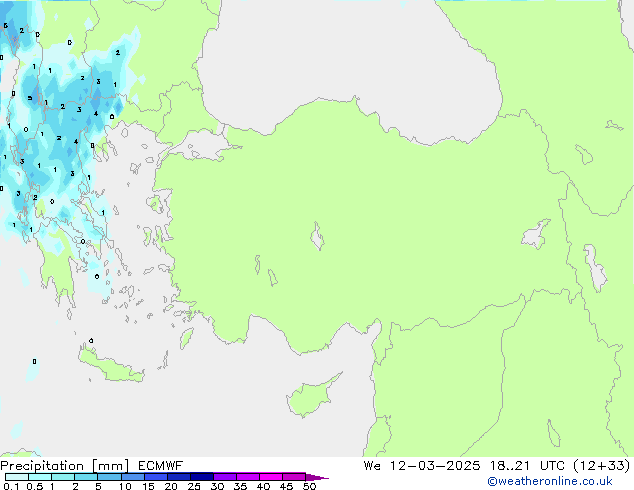Click the "30" legend scale label

pyautogui.click(x=217, y=486)
